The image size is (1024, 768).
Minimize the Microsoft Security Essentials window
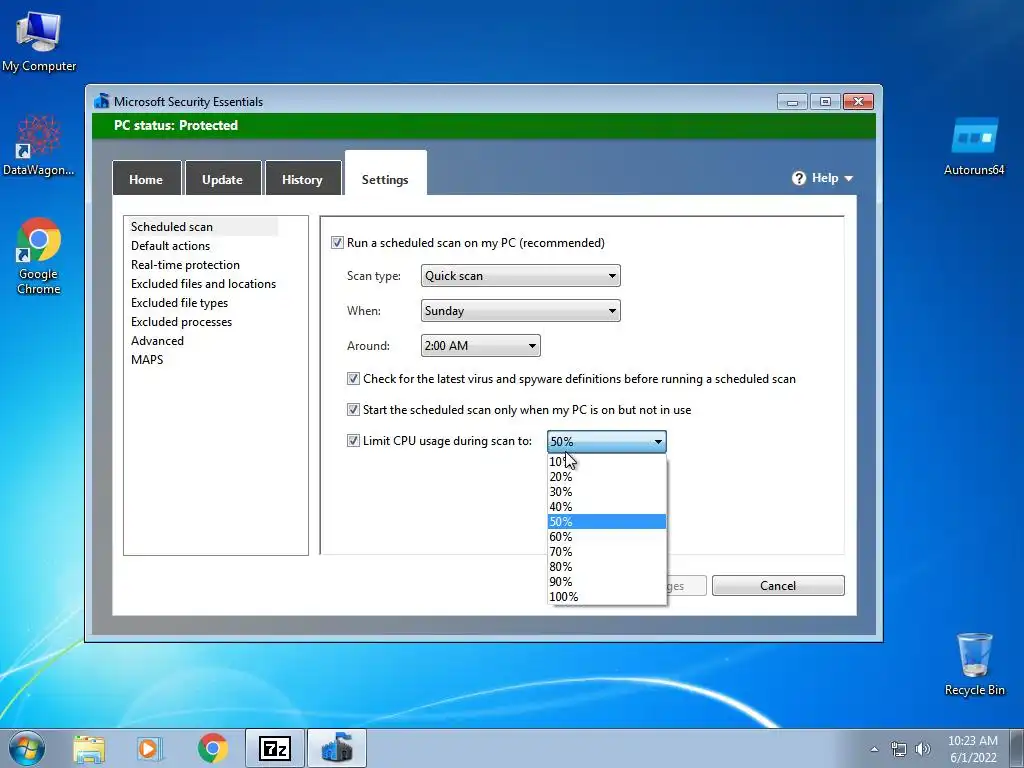coord(792,102)
